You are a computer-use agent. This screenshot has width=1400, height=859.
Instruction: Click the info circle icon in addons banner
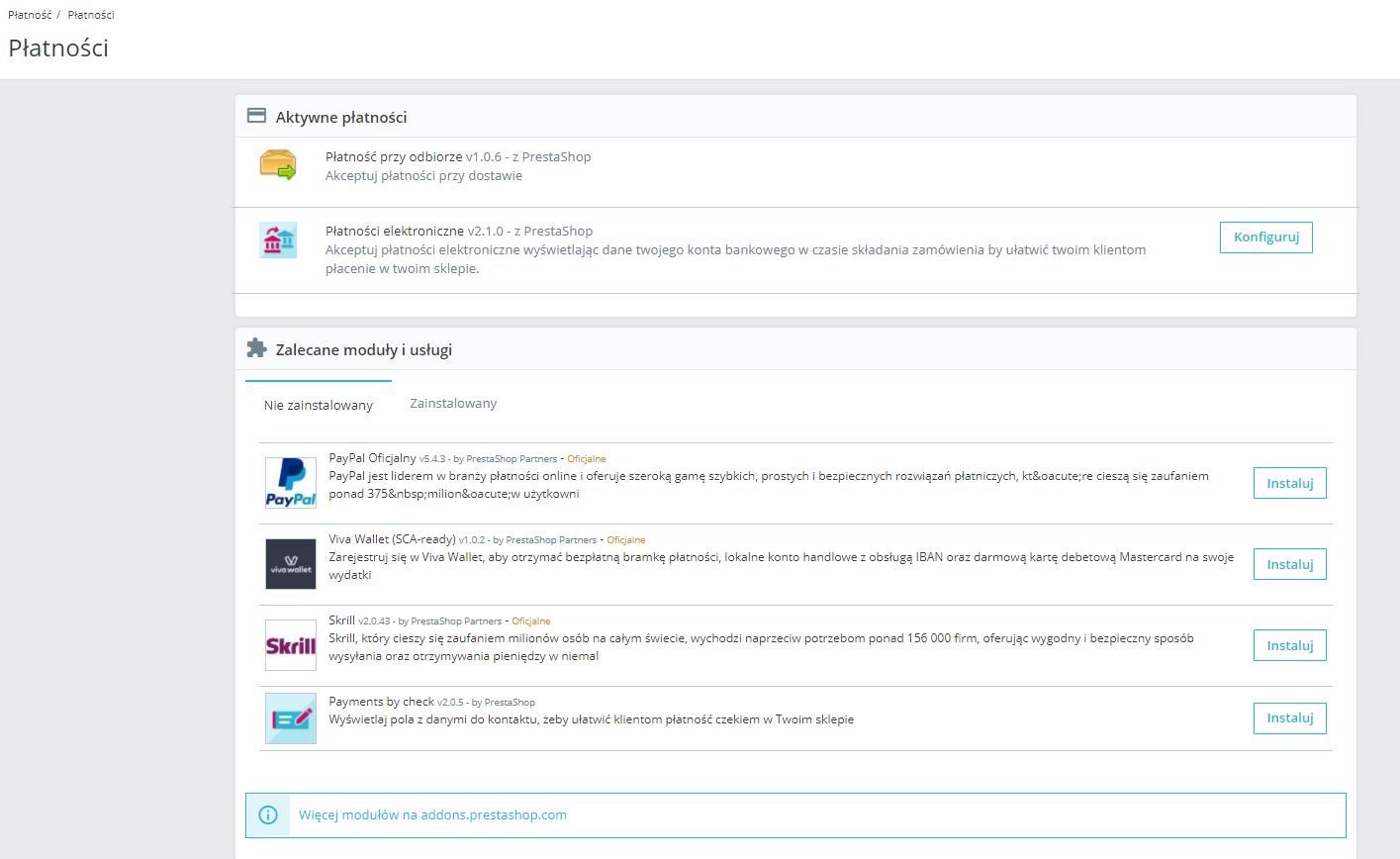[267, 815]
